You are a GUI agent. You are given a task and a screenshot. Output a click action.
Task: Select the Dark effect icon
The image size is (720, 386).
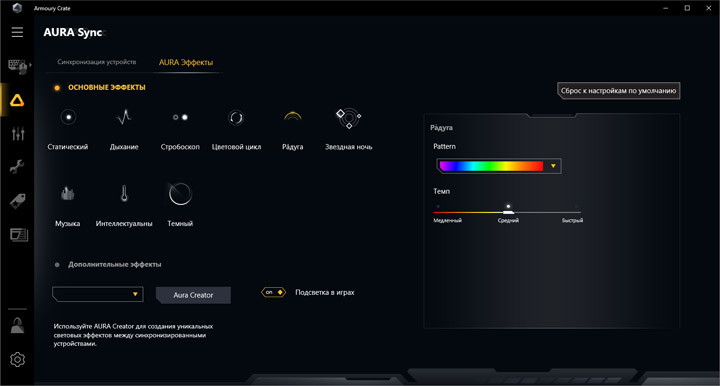click(x=180, y=194)
